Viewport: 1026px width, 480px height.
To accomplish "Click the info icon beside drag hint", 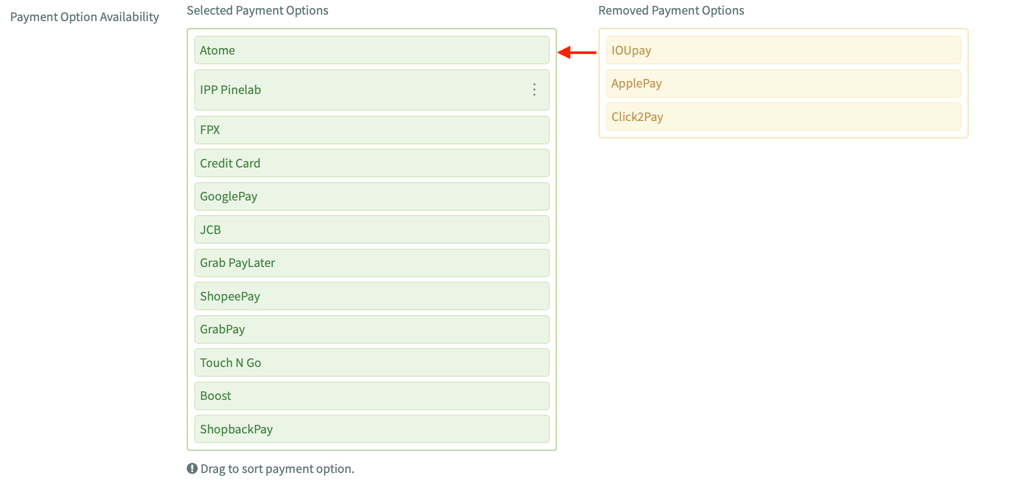I will coord(192,469).
